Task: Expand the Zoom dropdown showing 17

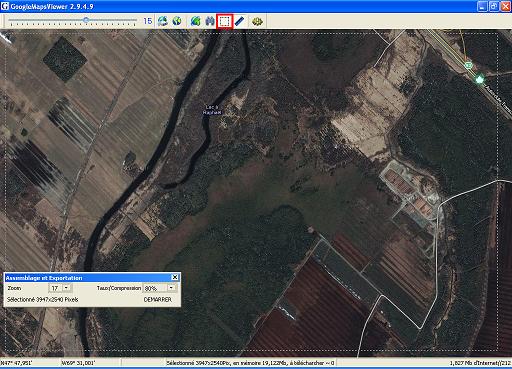Action: [x=66, y=288]
